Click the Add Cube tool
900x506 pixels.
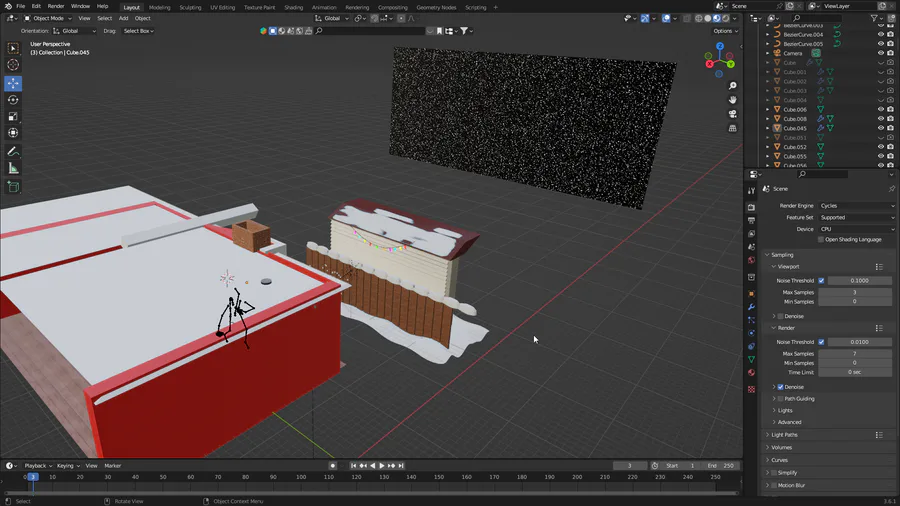(13, 186)
